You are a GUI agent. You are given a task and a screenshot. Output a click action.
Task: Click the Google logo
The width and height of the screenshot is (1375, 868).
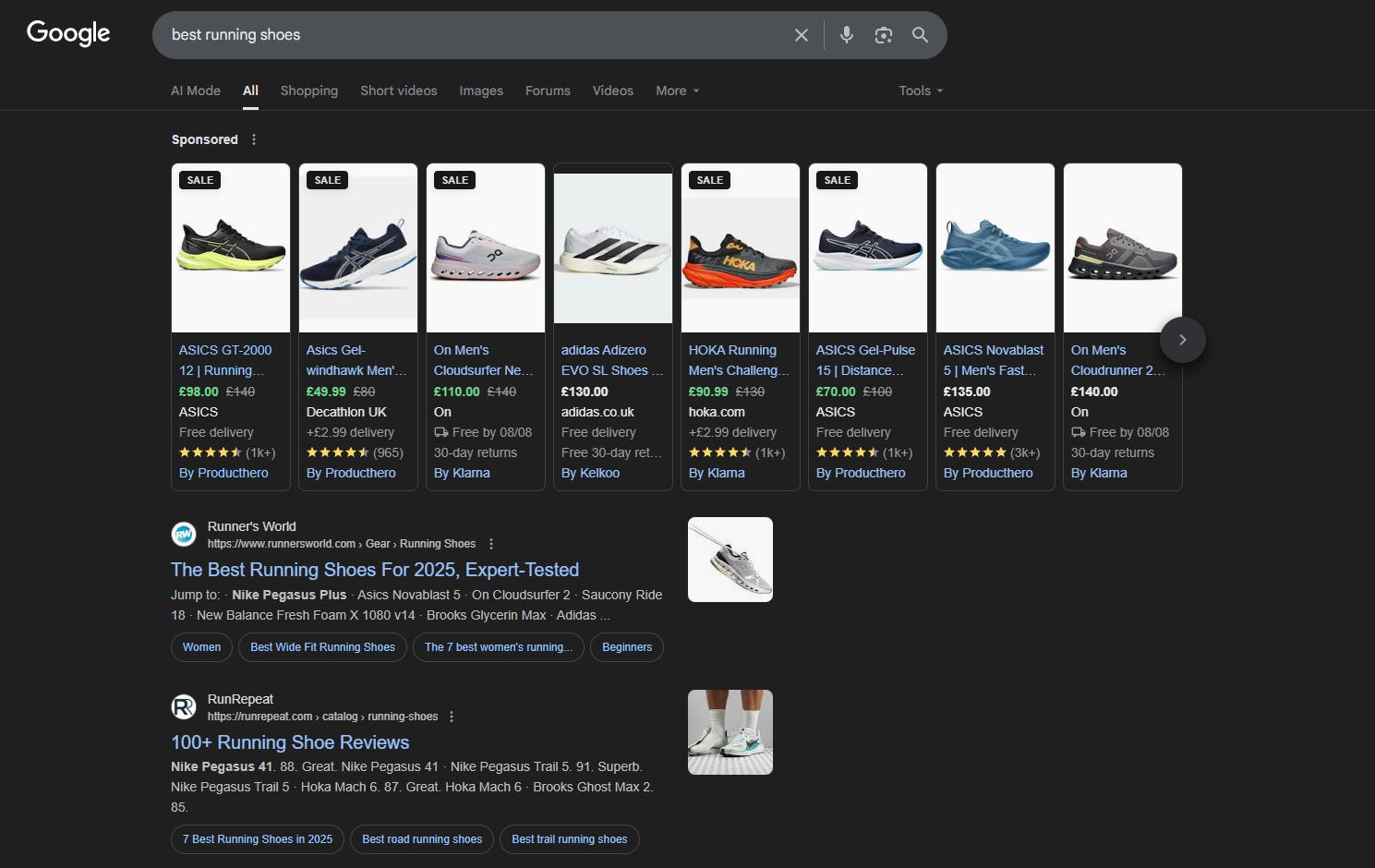68,33
